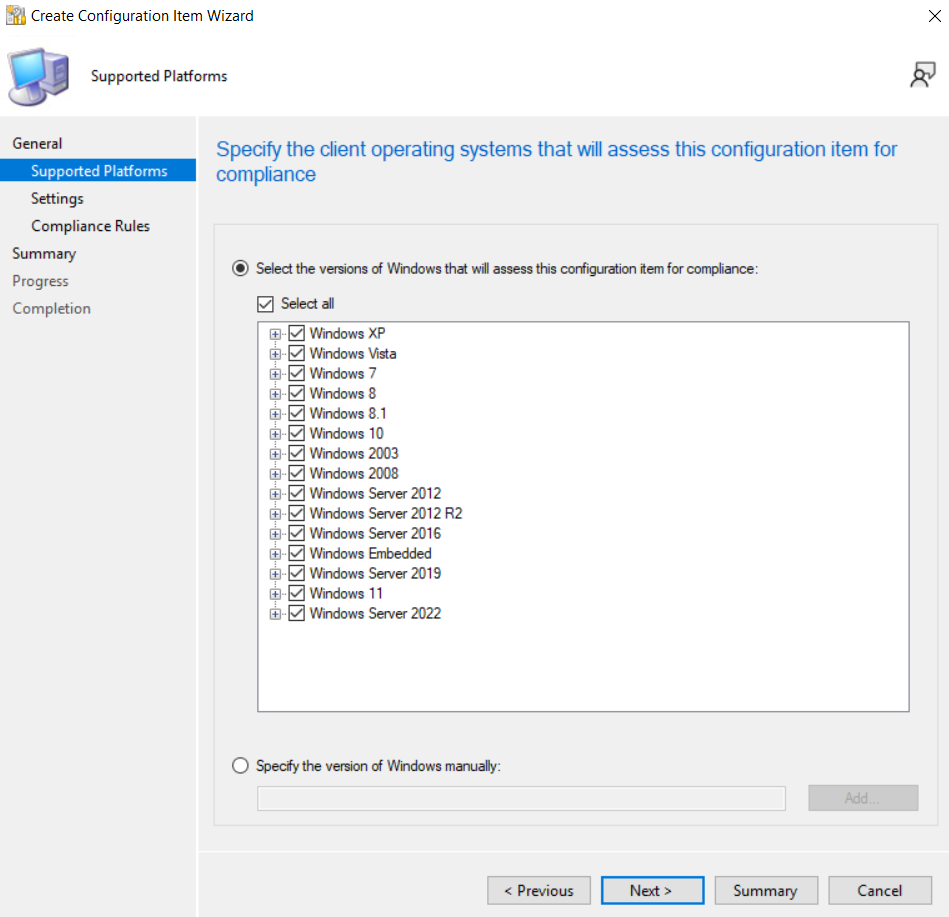Choose Specify the version of Windows manually
949x917 pixels.
click(x=240, y=766)
